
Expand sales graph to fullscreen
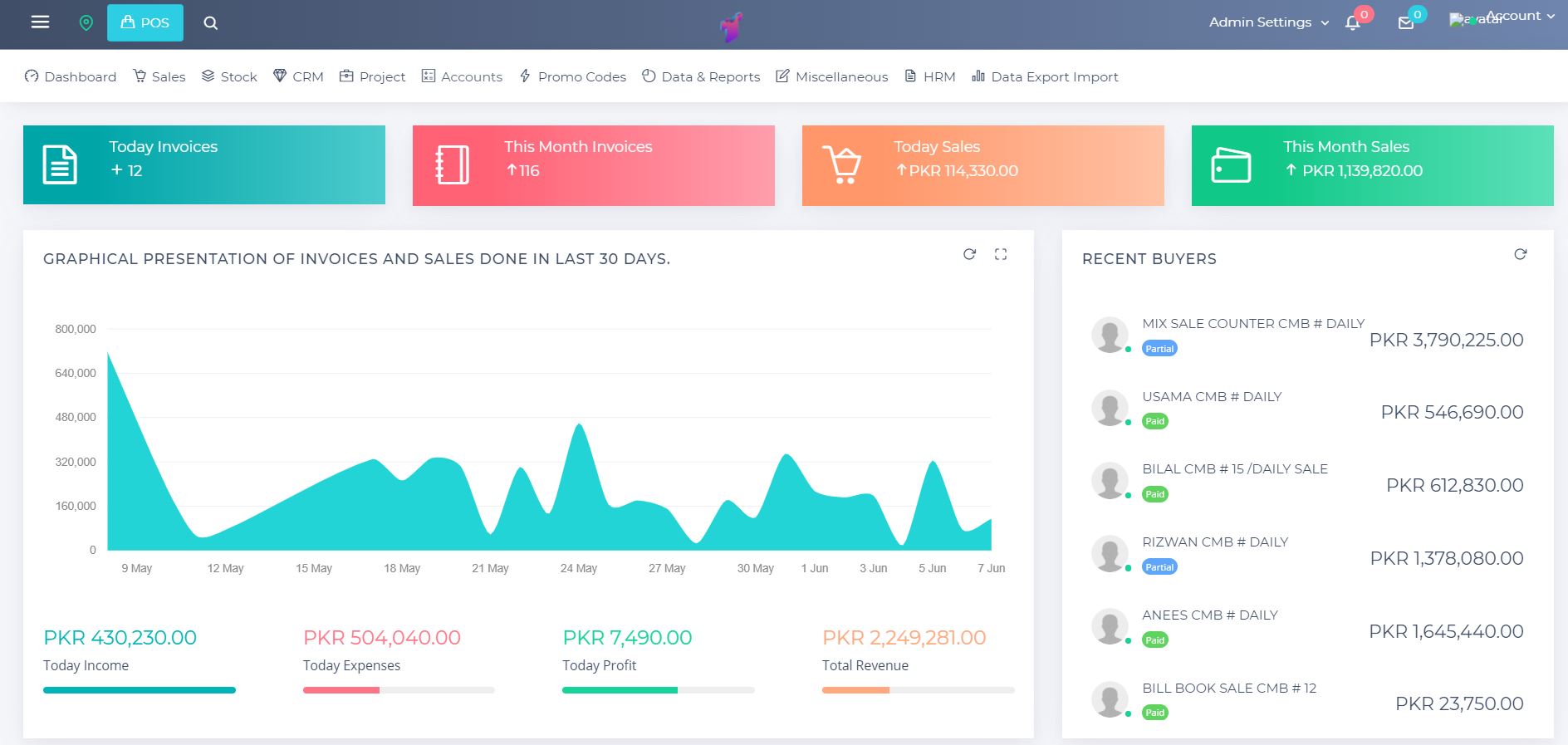1001,254
